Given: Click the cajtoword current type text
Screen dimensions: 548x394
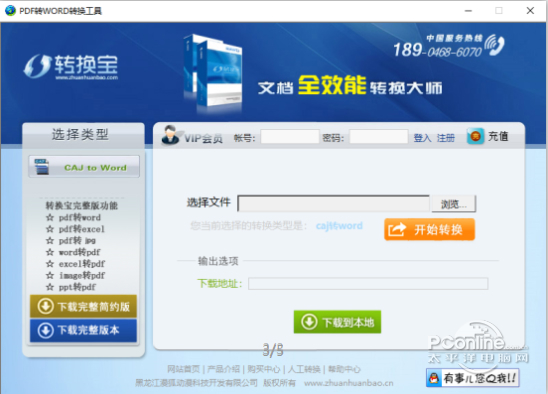Looking at the screenshot, I should 339,226.
